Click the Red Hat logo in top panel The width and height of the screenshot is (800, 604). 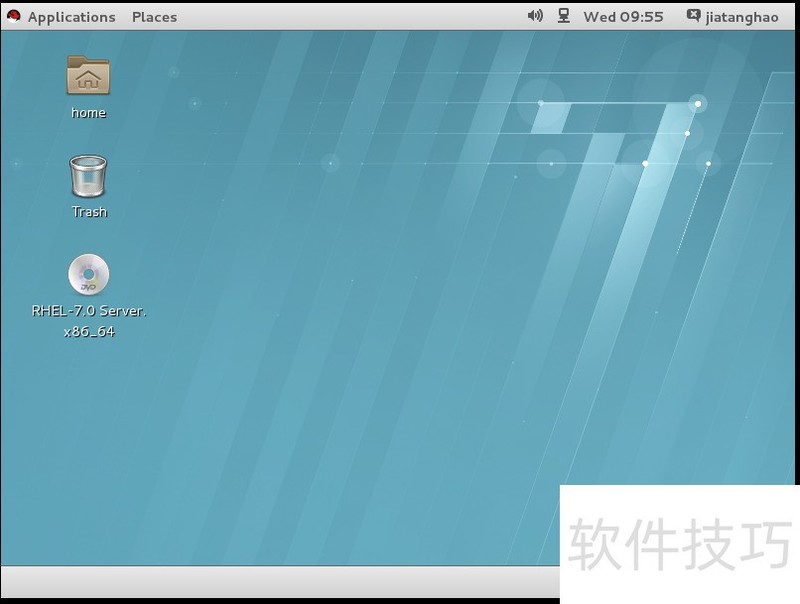(x=14, y=16)
